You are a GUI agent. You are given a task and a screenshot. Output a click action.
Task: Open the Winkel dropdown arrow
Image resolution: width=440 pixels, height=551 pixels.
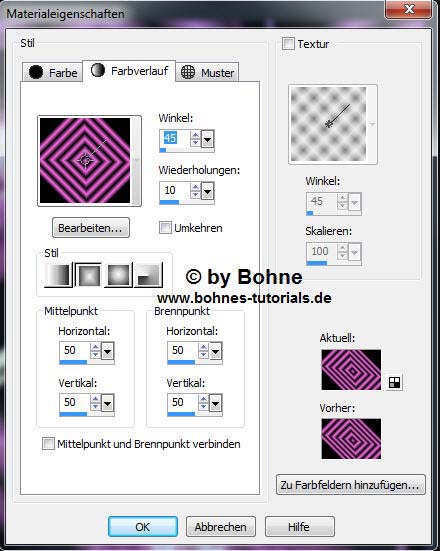pos(208,139)
